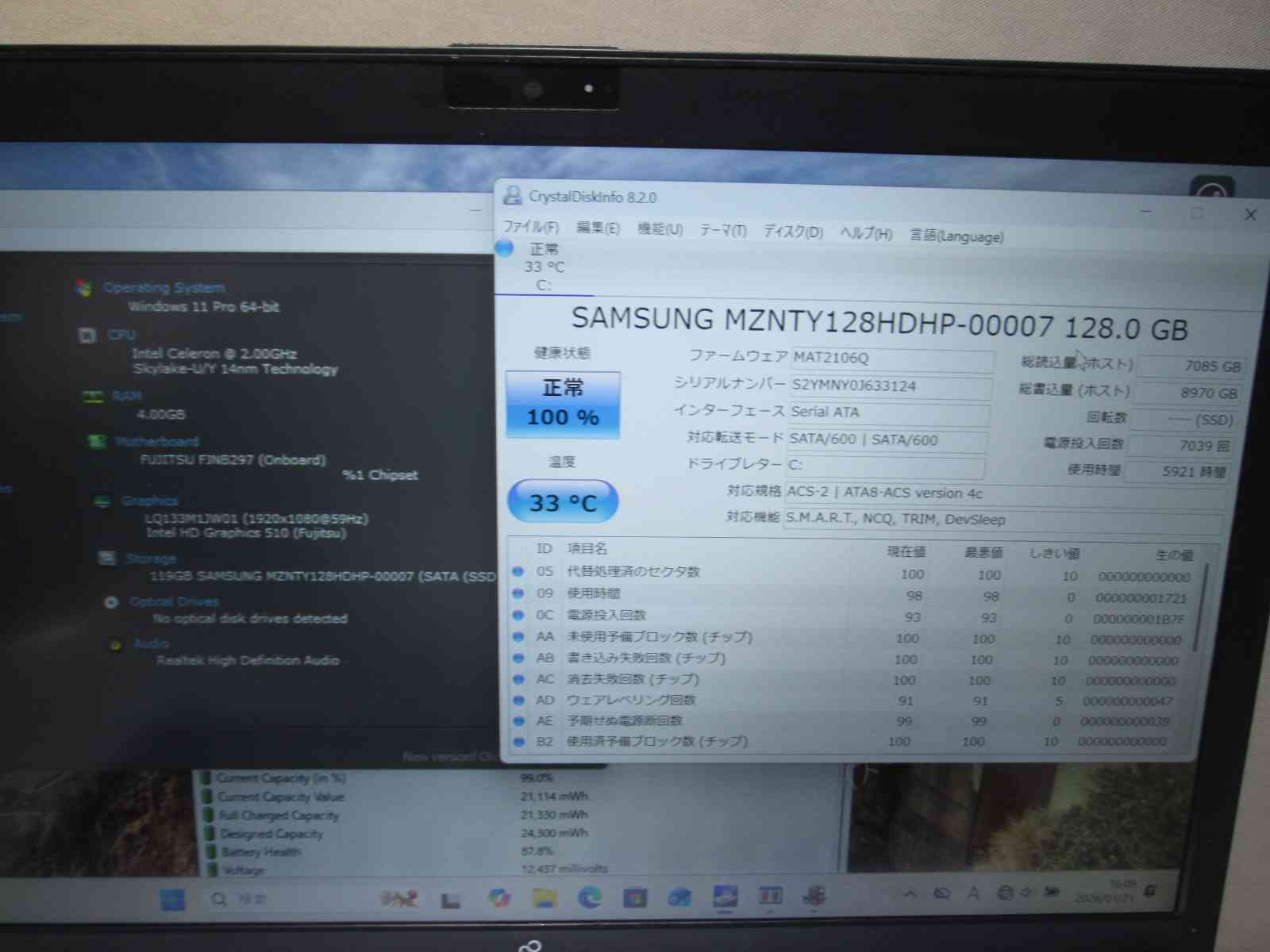Open the 機能(U) menu

[x=660, y=229]
